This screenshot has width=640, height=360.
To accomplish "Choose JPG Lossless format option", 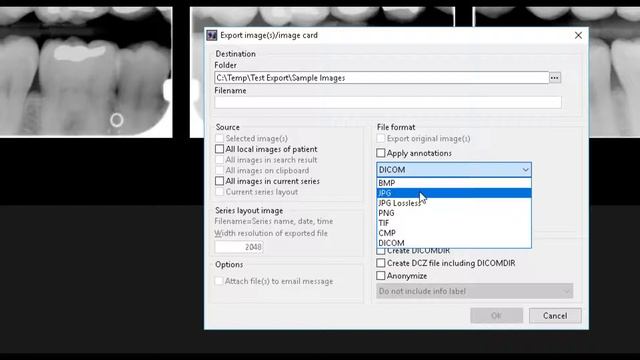I will pyautogui.click(x=454, y=203).
